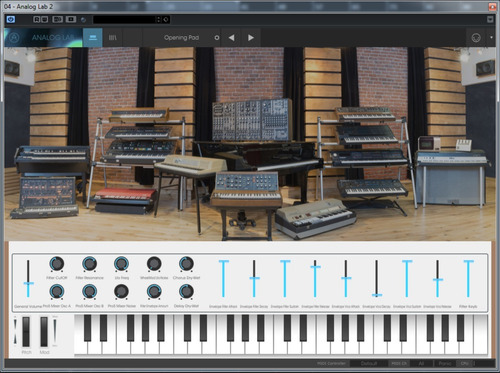The width and height of the screenshot is (500, 373).
Task: Close the Analog Lab 2 plugin window
Action: 492,6
